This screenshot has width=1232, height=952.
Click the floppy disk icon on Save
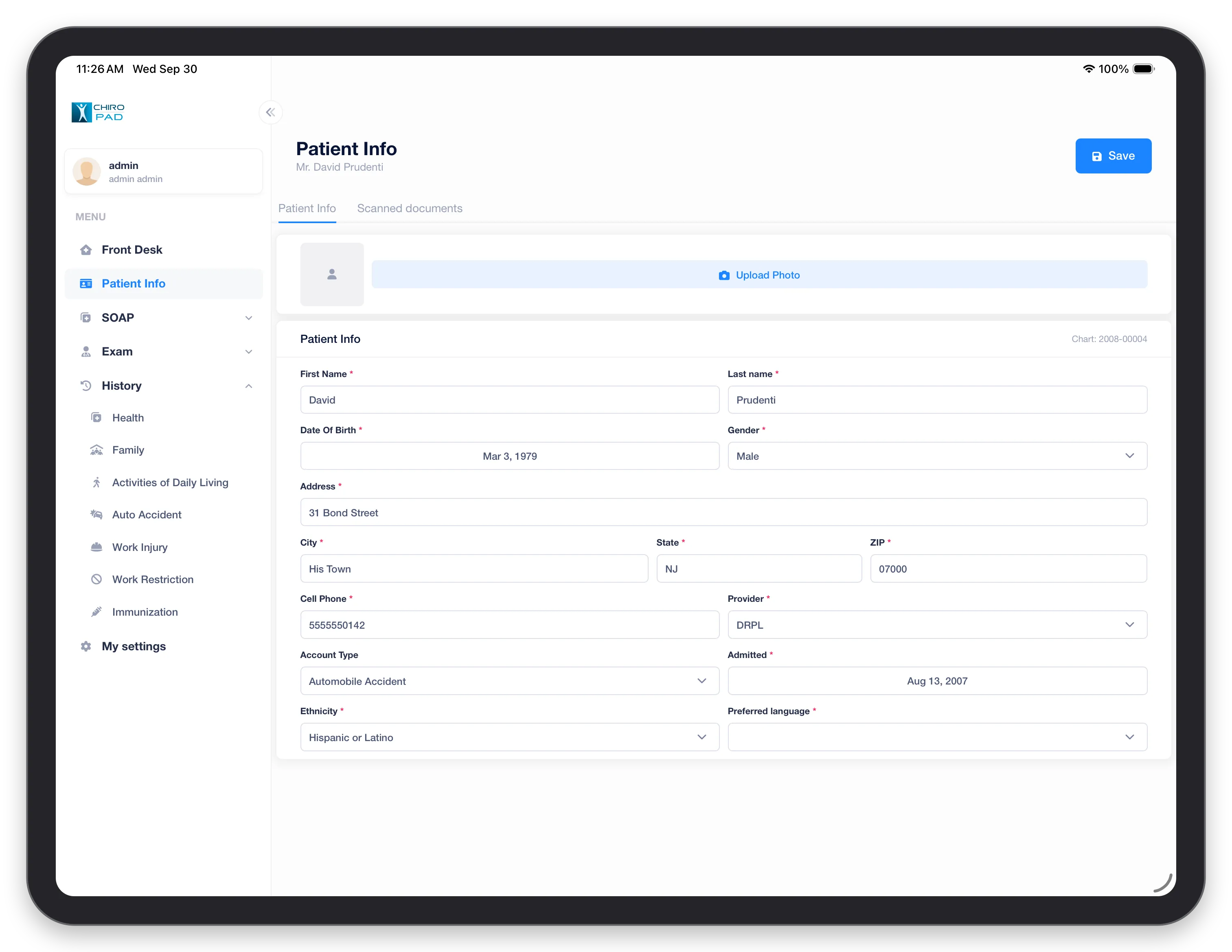pos(1096,156)
